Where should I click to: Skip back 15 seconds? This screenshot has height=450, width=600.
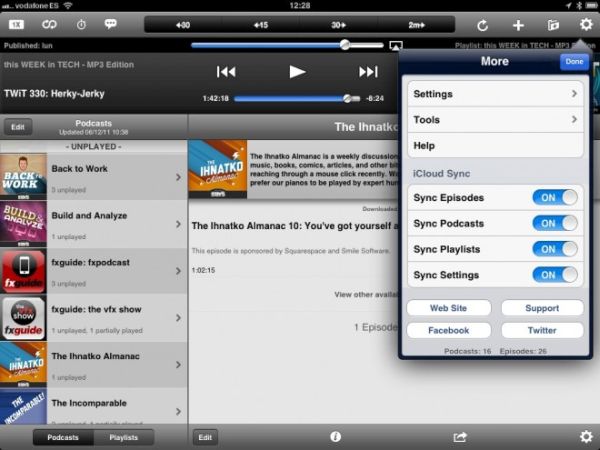pos(261,25)
